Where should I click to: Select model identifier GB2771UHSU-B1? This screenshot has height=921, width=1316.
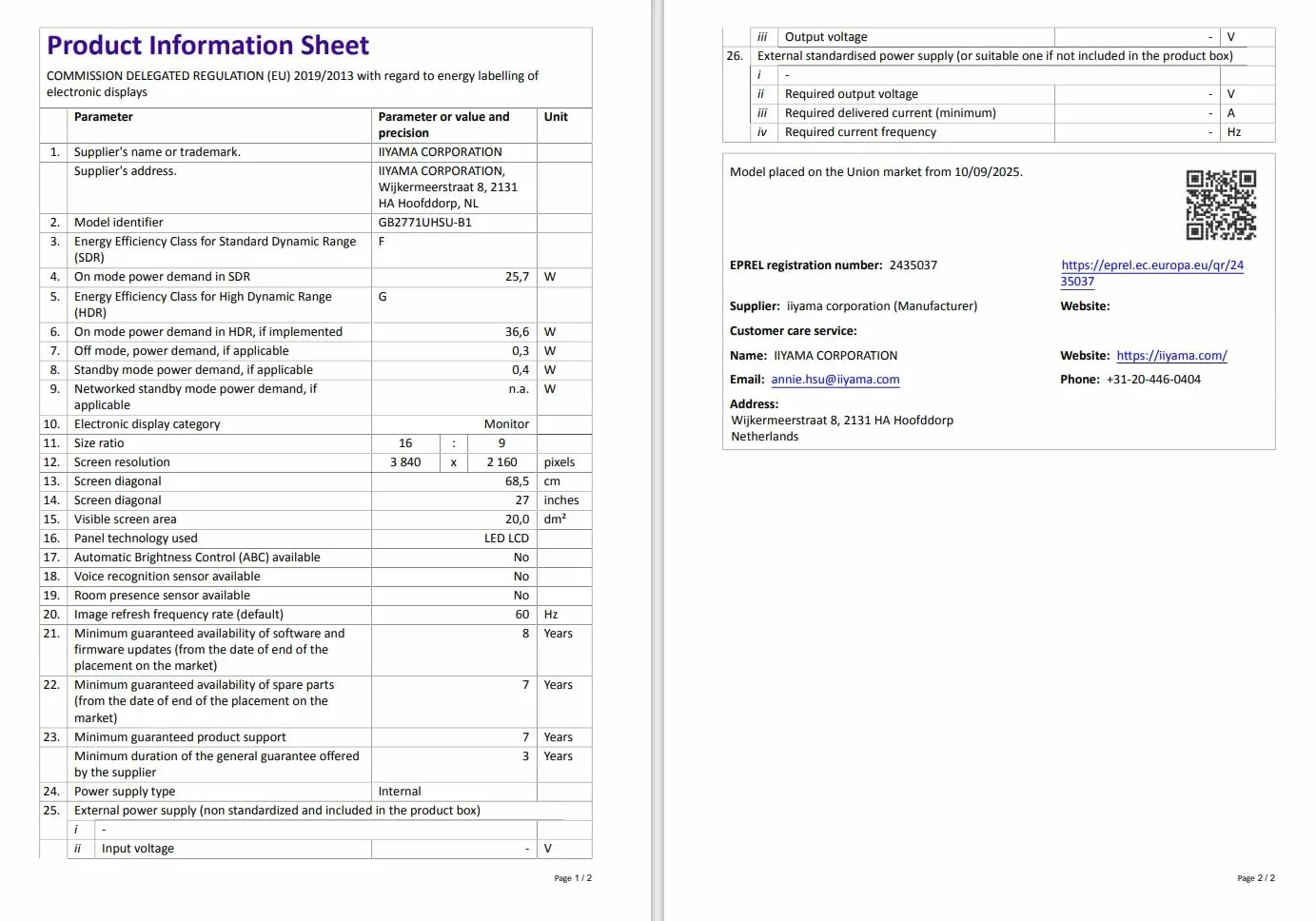[x=424, y=223]
